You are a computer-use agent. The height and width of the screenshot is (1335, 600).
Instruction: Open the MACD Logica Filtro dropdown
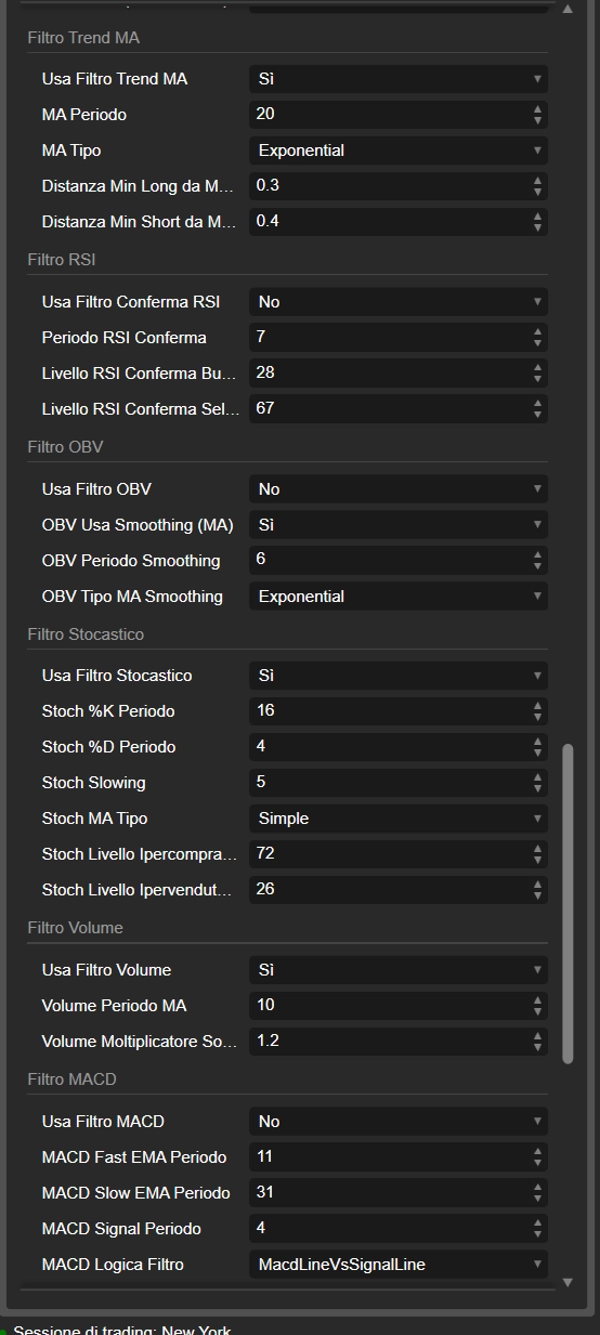pos(397,1264)
